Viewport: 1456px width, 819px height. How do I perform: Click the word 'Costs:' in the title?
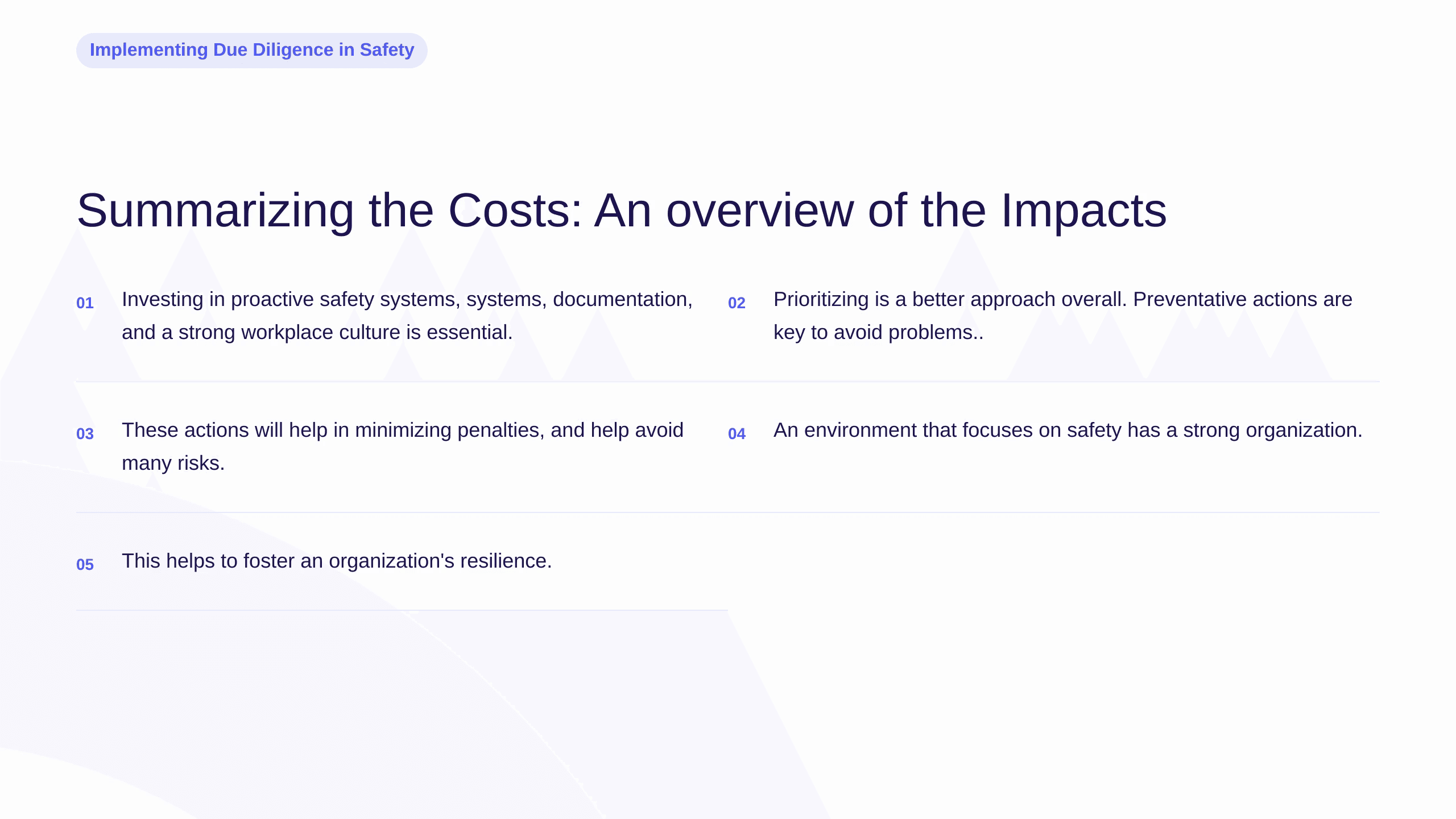click(x=516, y=211)
